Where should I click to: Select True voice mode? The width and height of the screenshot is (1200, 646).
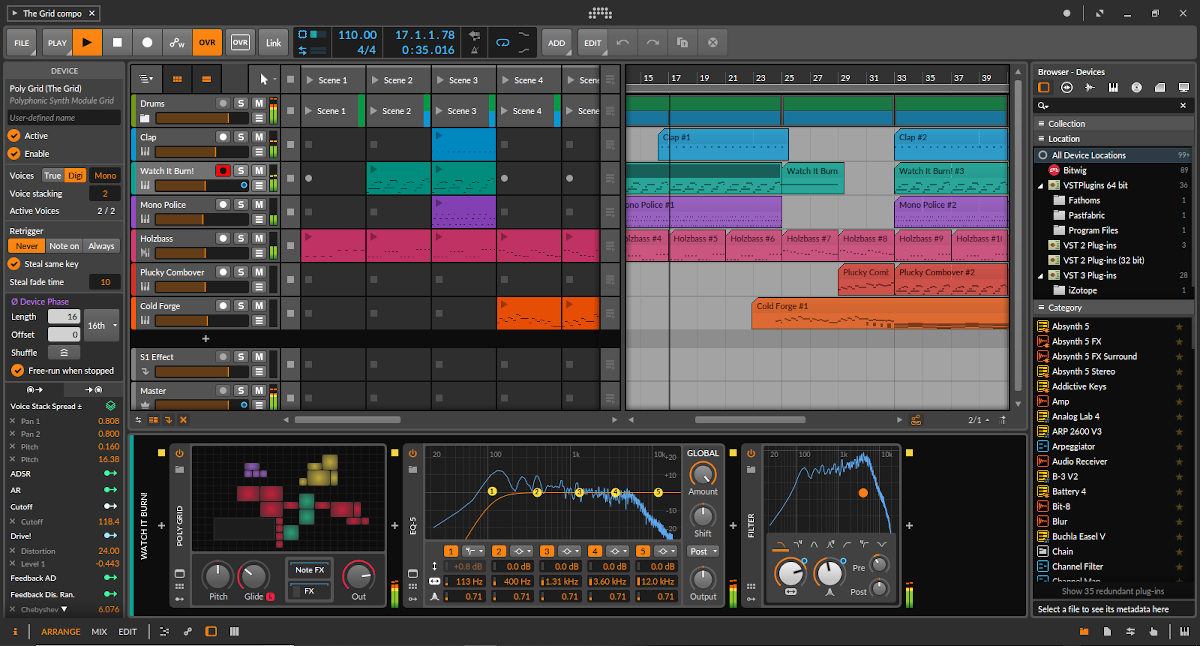(x=52, y=175)
